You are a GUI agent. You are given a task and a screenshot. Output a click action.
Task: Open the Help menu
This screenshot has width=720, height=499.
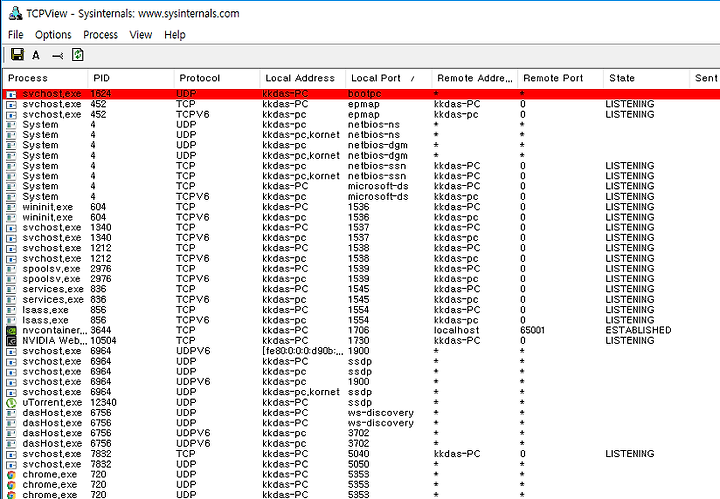pyautogui.click(x=175, y=35)
